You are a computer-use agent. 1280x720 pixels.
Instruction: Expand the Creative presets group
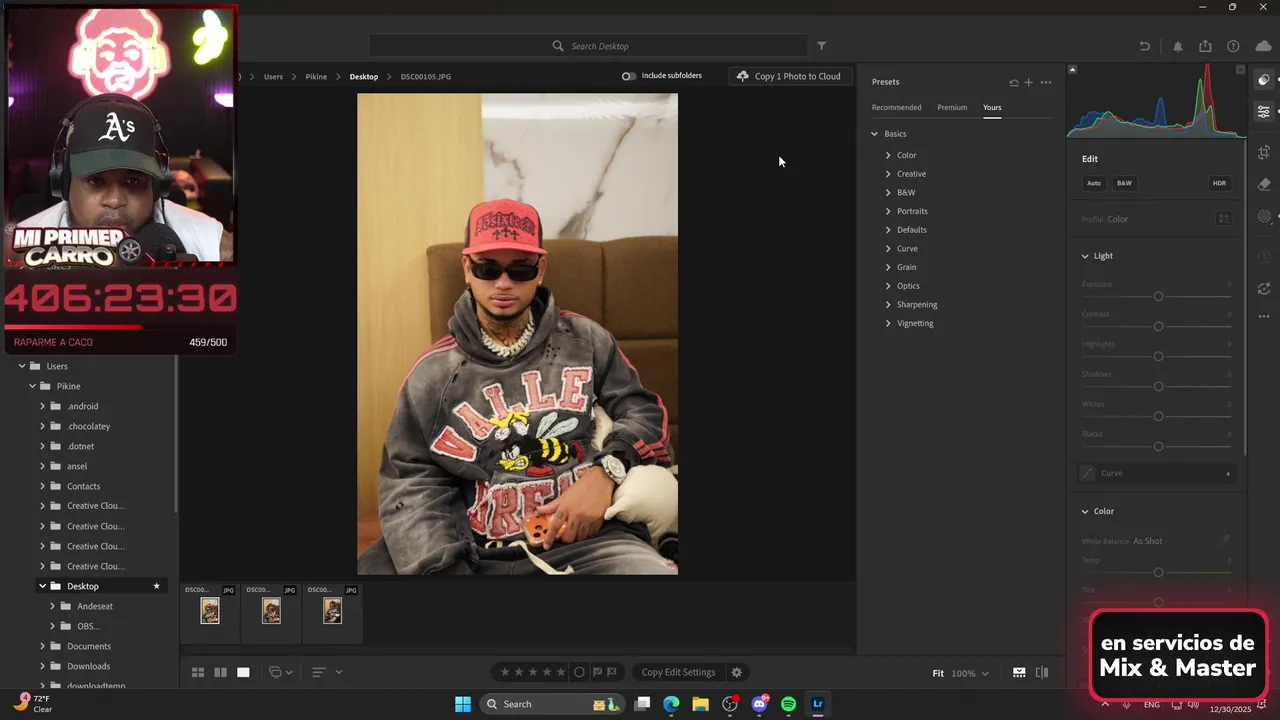888,174
